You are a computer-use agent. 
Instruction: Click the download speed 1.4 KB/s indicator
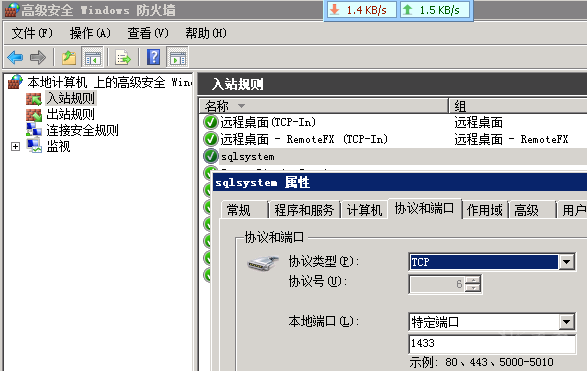coord(361,10)
